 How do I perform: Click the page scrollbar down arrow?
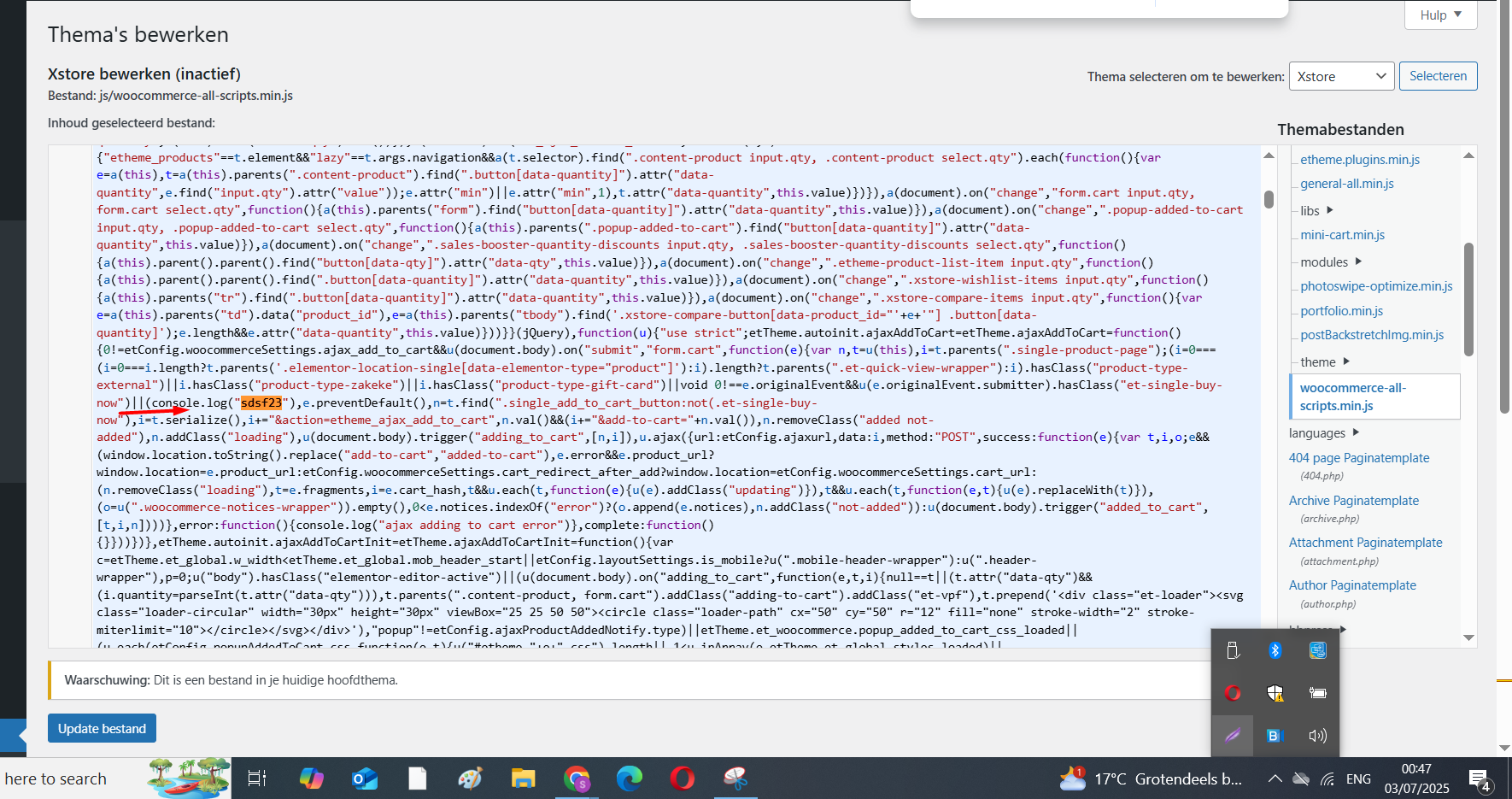click(x=1504, y=748)
